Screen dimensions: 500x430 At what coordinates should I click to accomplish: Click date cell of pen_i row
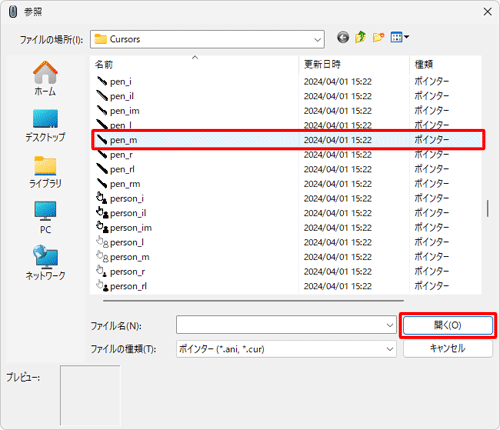pos(338,81)
